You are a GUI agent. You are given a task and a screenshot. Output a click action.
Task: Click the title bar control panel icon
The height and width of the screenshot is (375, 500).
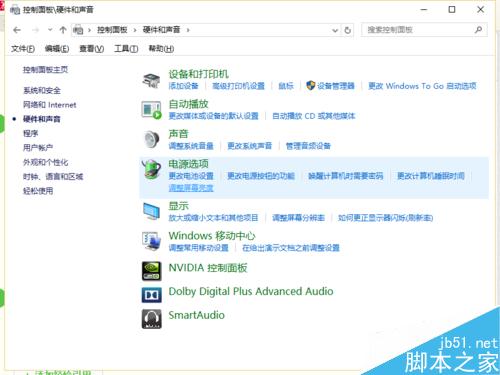15,10
